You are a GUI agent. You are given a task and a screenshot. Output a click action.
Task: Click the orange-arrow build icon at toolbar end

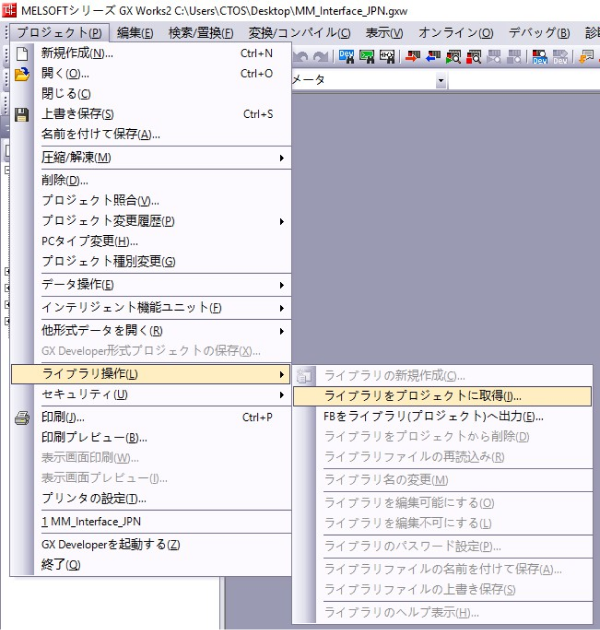point(586,57)
